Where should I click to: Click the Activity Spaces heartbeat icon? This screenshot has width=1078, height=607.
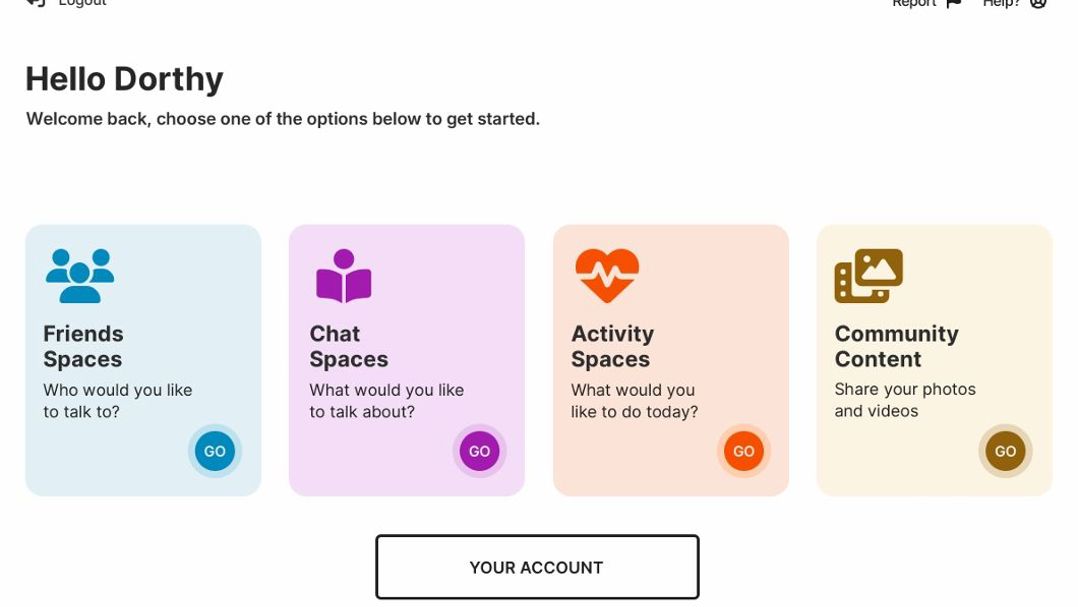pyautogui.click(x=607, y=275)
